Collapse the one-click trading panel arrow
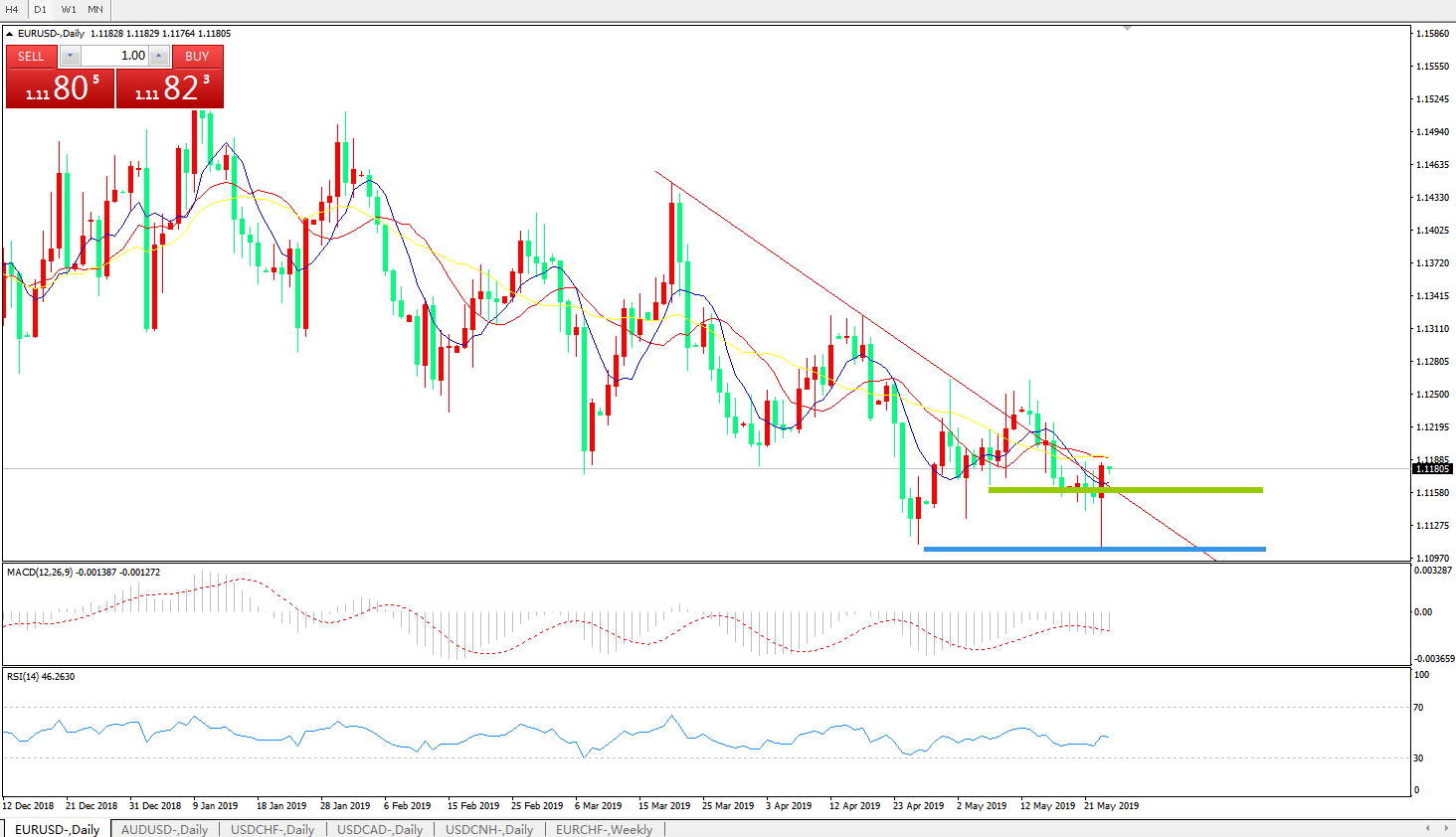Viewport: 1456px width, 837px height. 10,34
